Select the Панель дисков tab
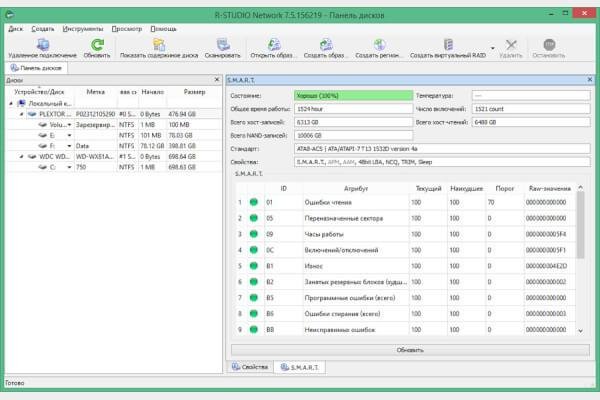 tap(36, 68)
